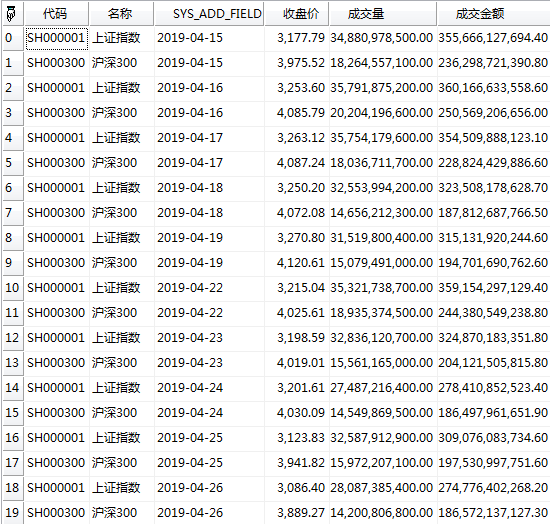This screenshot has height=524, width=550.
Task: Sort by the 代码 column header
Action: [56, 14]
